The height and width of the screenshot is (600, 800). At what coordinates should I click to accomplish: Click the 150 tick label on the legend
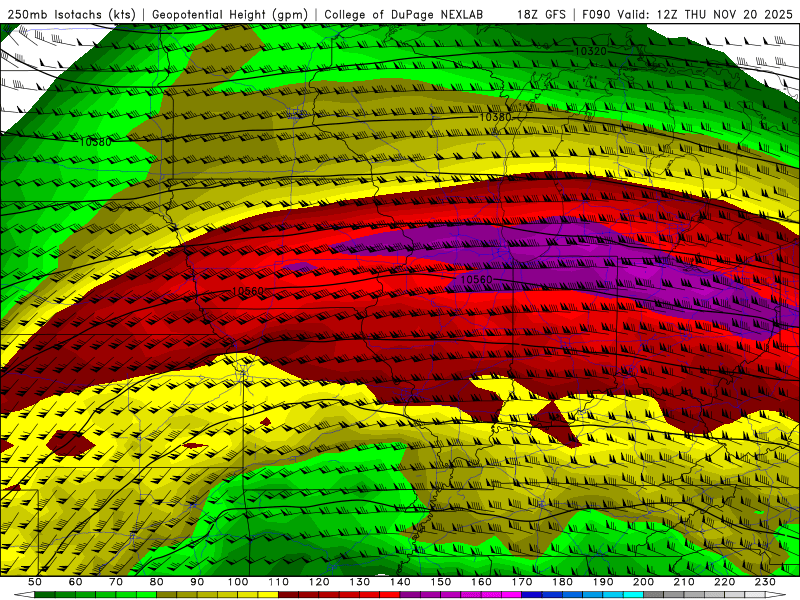click(x=441, y=582)
